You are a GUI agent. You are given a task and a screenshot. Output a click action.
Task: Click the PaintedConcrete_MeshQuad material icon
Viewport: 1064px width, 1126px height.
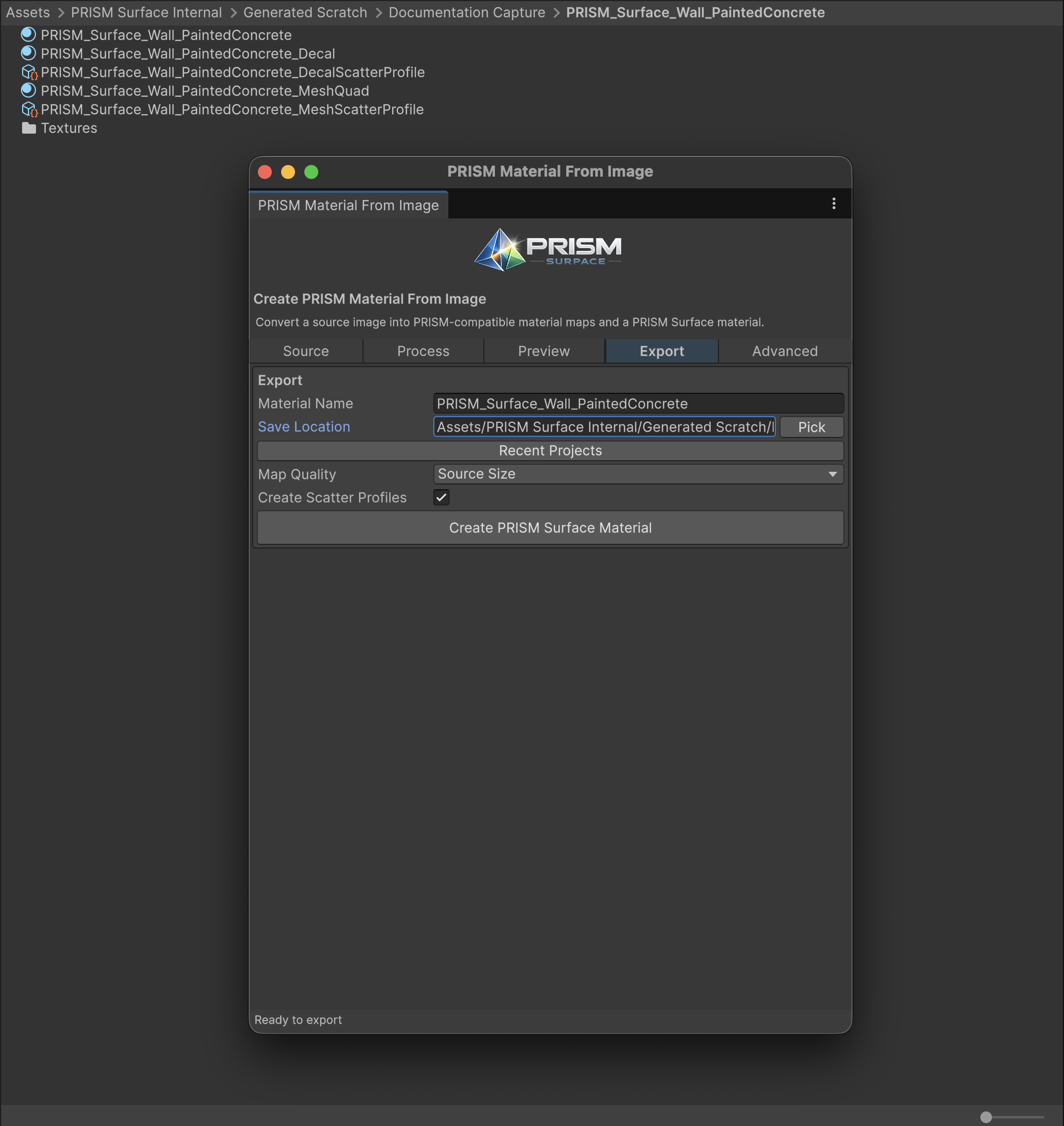click(x=28, y=91)
